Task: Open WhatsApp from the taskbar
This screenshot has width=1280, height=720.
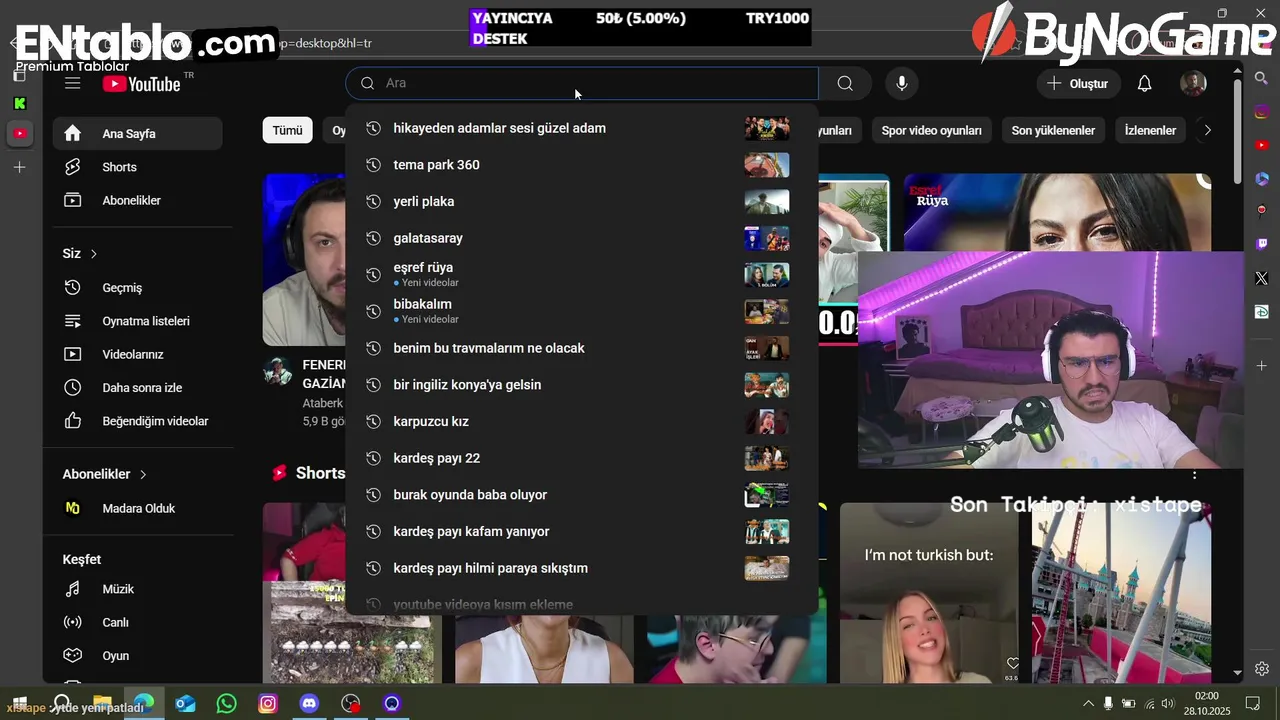Action: tap(227, 704)
